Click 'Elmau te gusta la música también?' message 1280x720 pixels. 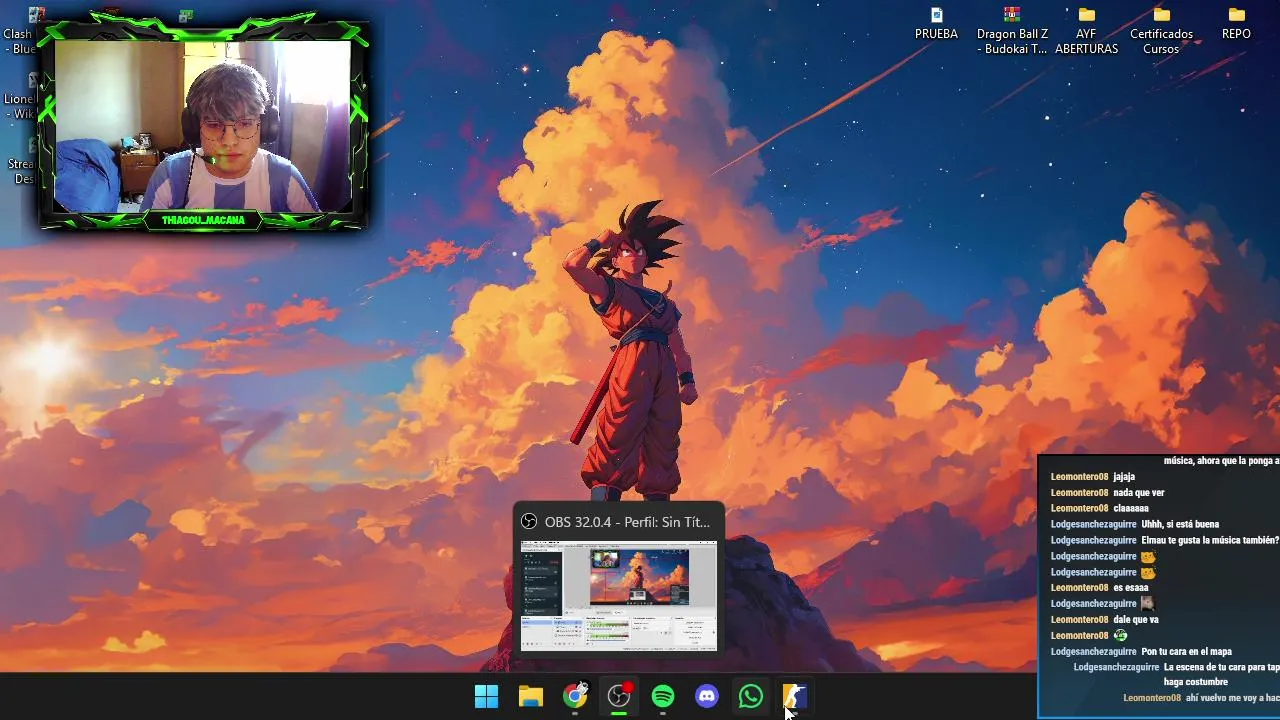1210,540
